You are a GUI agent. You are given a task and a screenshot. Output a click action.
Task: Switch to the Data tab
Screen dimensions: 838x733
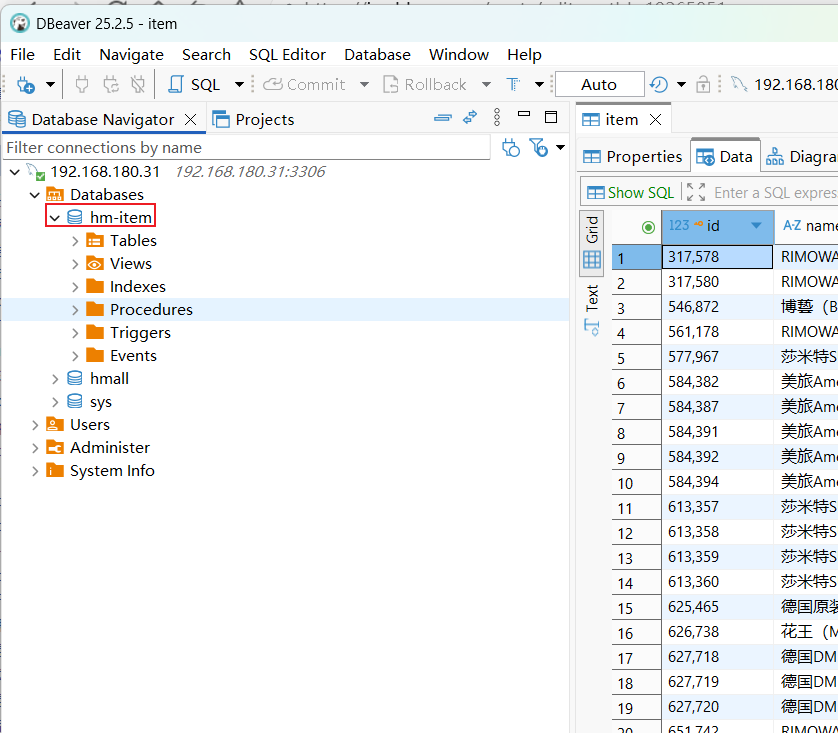pos(725,157)
